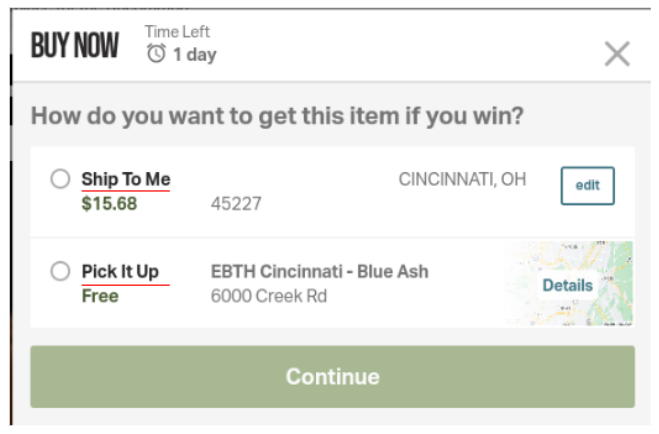Viewport: 659px width, 434px height.
Task: Click the 1 day remaining text
Action: [195, 55]
